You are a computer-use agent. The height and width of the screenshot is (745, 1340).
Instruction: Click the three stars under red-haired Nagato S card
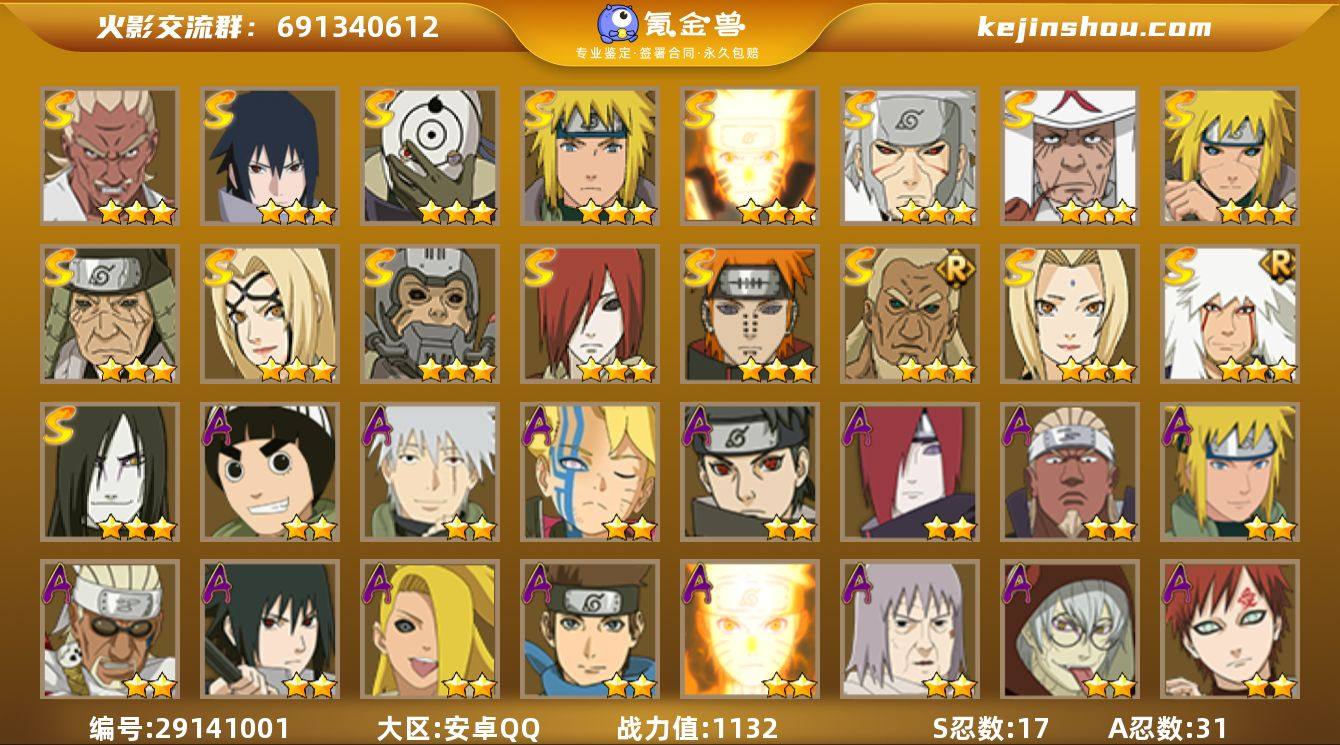point(616,370)
